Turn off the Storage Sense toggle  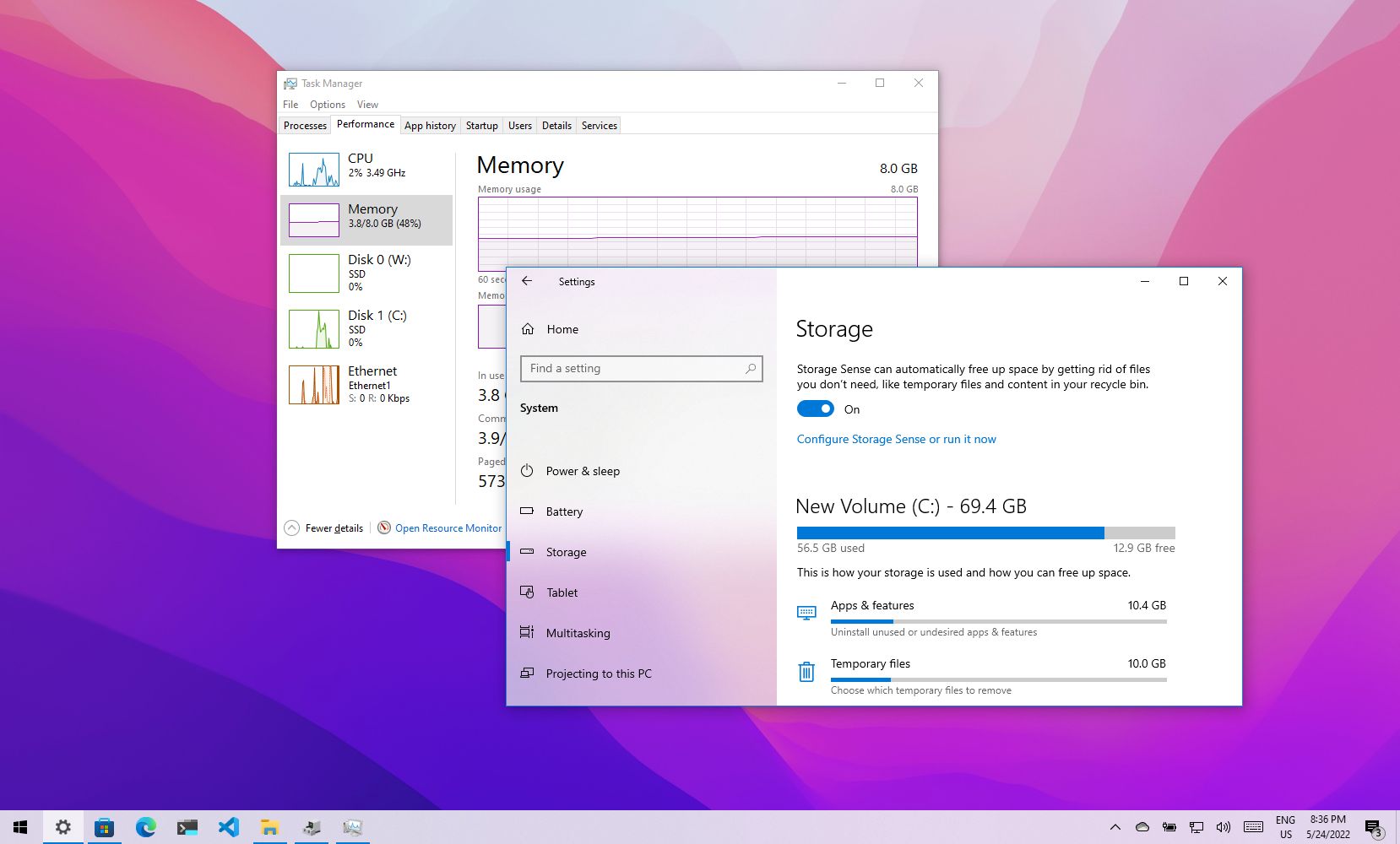[815, 409]
